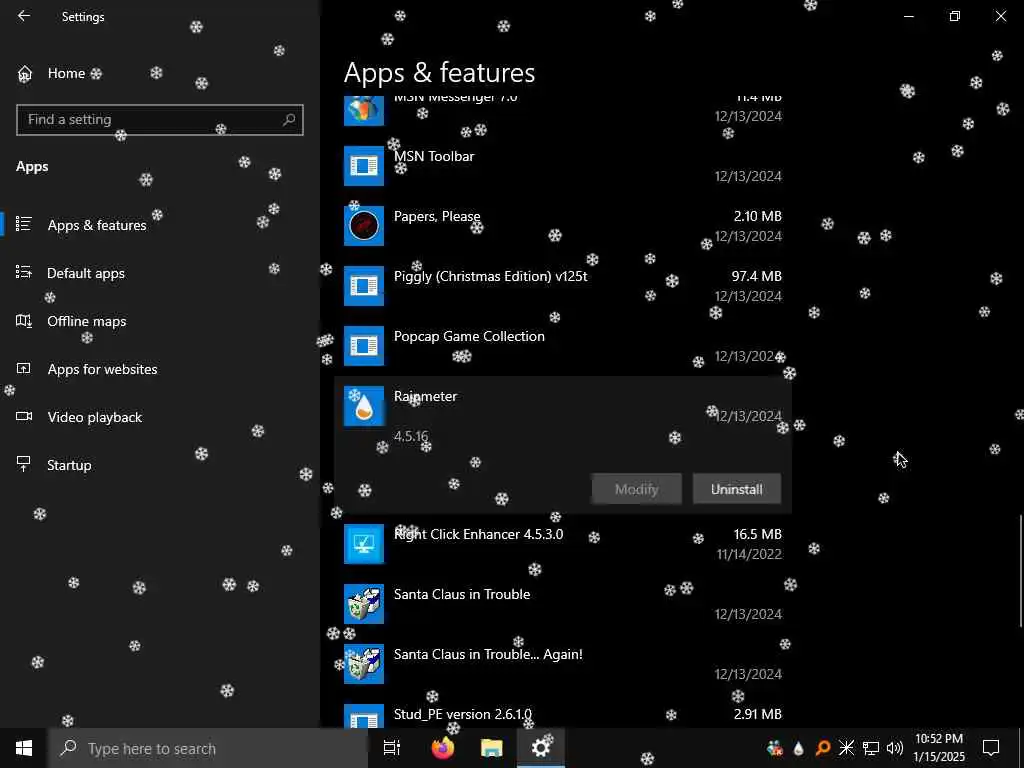Select Santa Claus in Trouble... Again! entry
1024x768 pixels.
[563, 664]
